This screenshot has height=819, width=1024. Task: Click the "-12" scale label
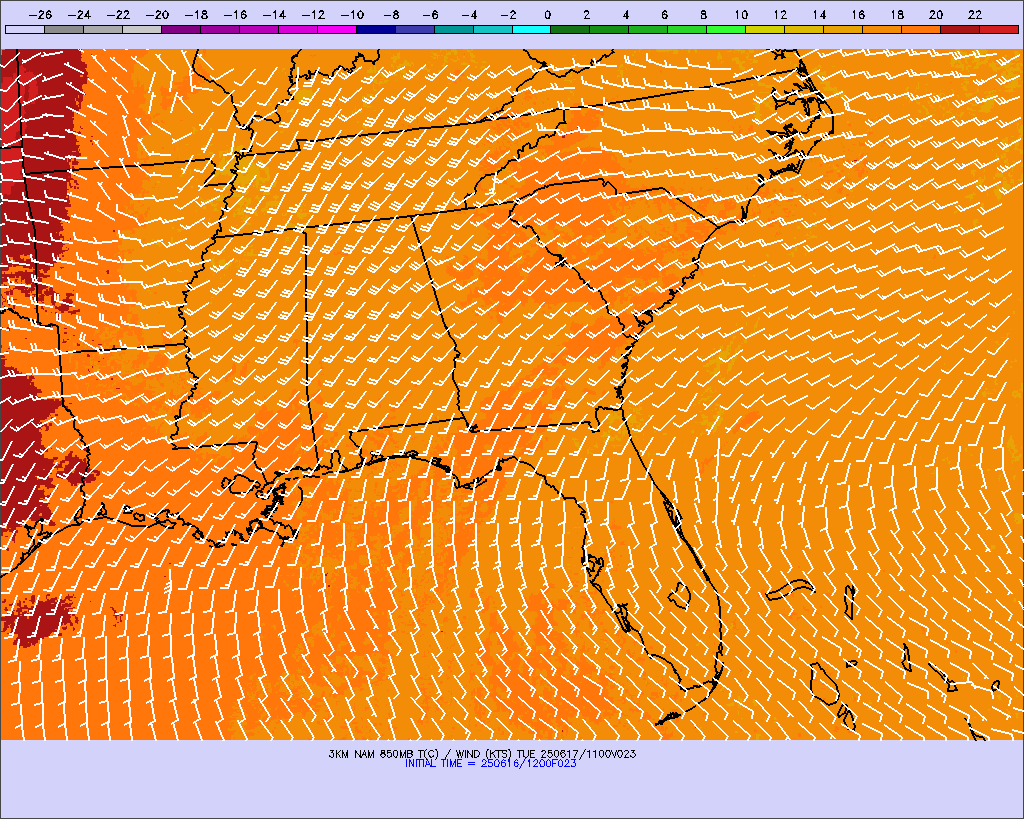pos(313,14)
